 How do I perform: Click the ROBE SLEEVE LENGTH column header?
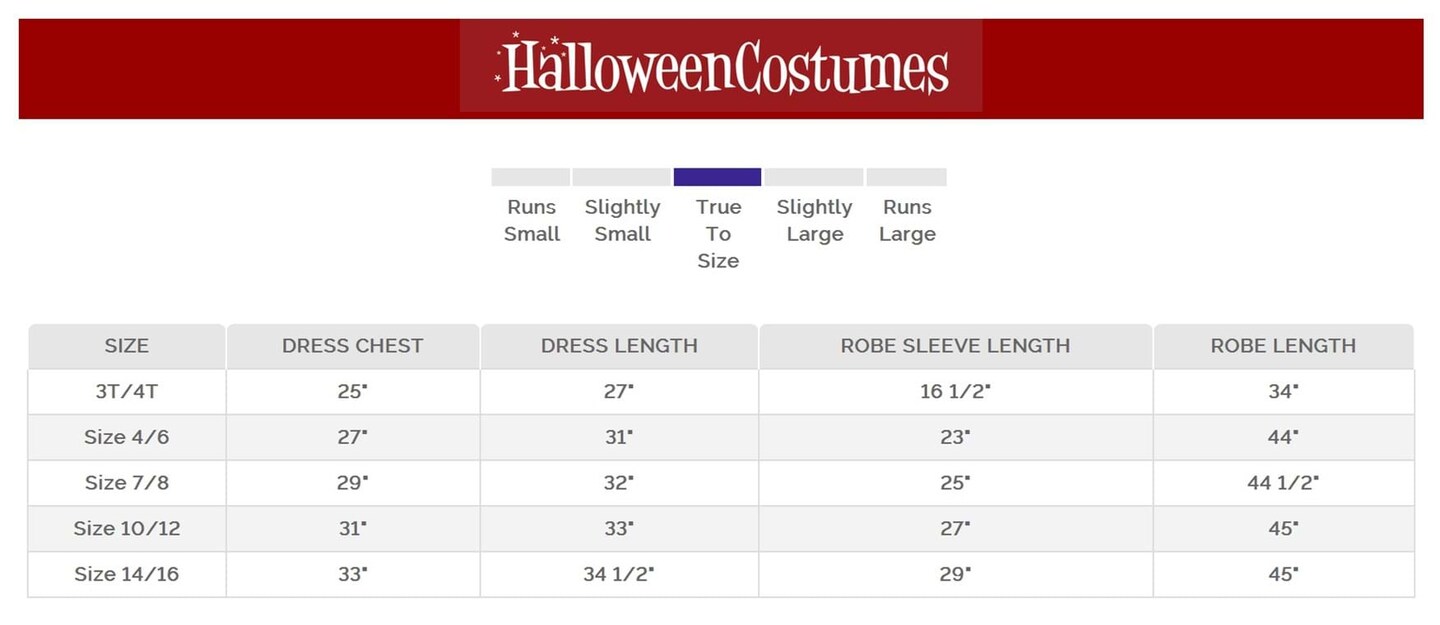point(955,346)
